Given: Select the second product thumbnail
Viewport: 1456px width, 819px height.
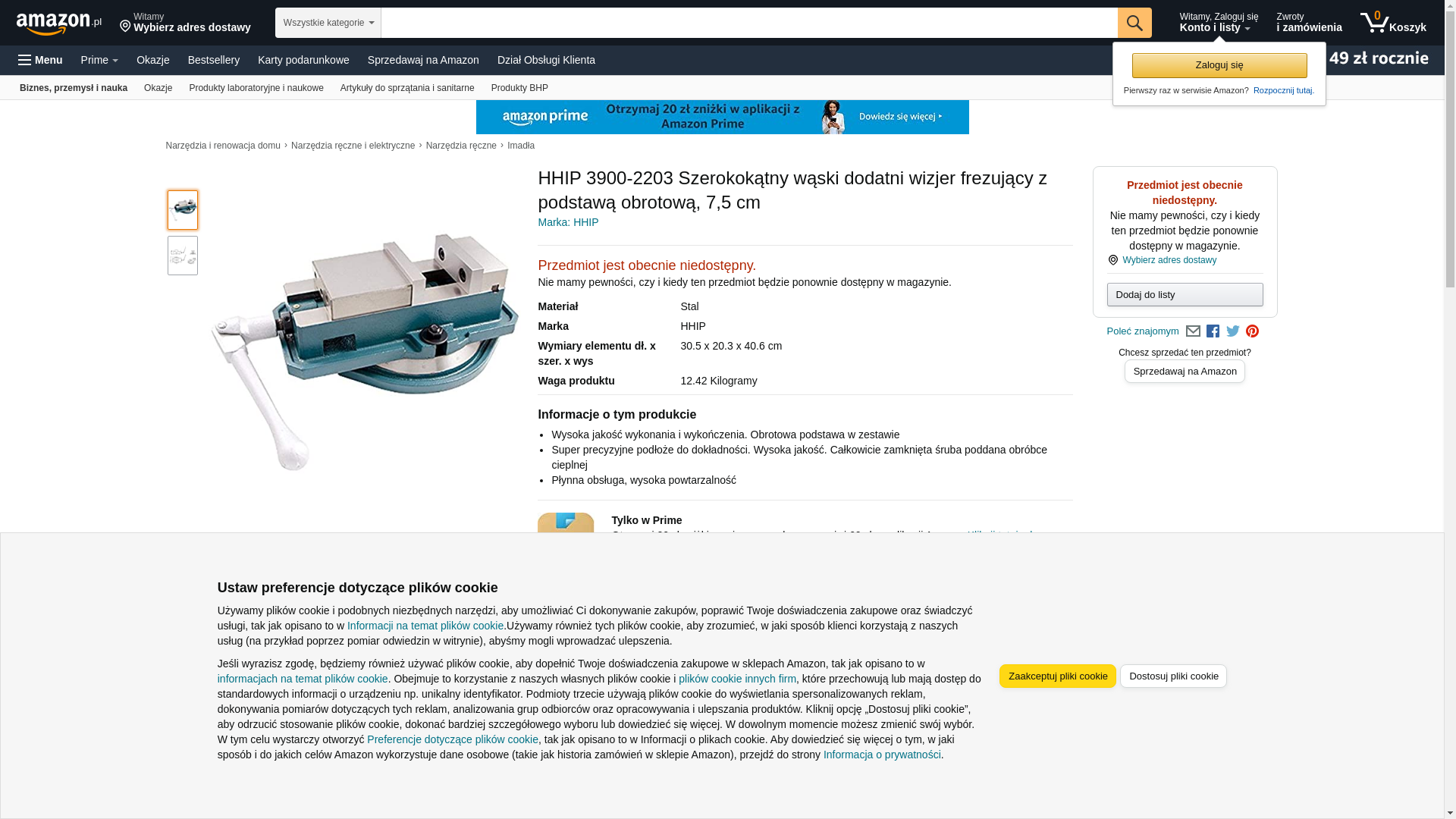Looking at the screenshot, I should pyautogui.click(x=183, y=256).
